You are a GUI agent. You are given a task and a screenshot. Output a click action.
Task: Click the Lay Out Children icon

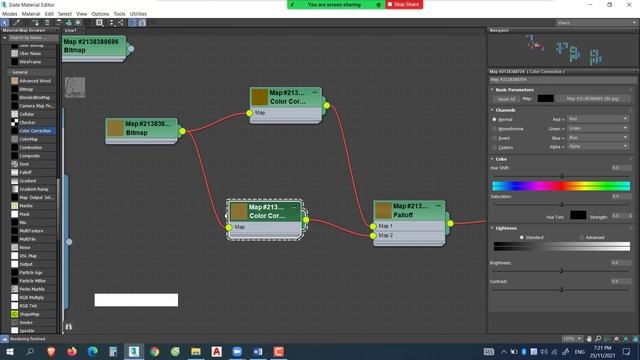[120, 22]
